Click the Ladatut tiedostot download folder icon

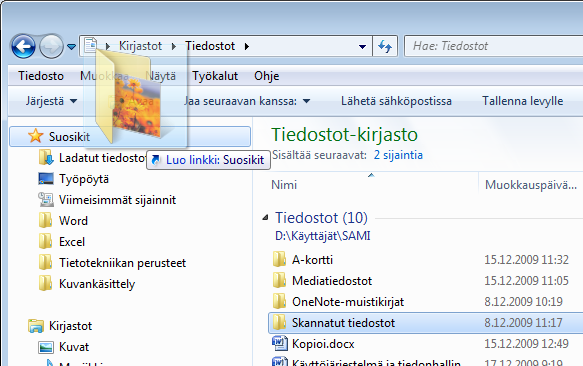[x=46, y=157]
